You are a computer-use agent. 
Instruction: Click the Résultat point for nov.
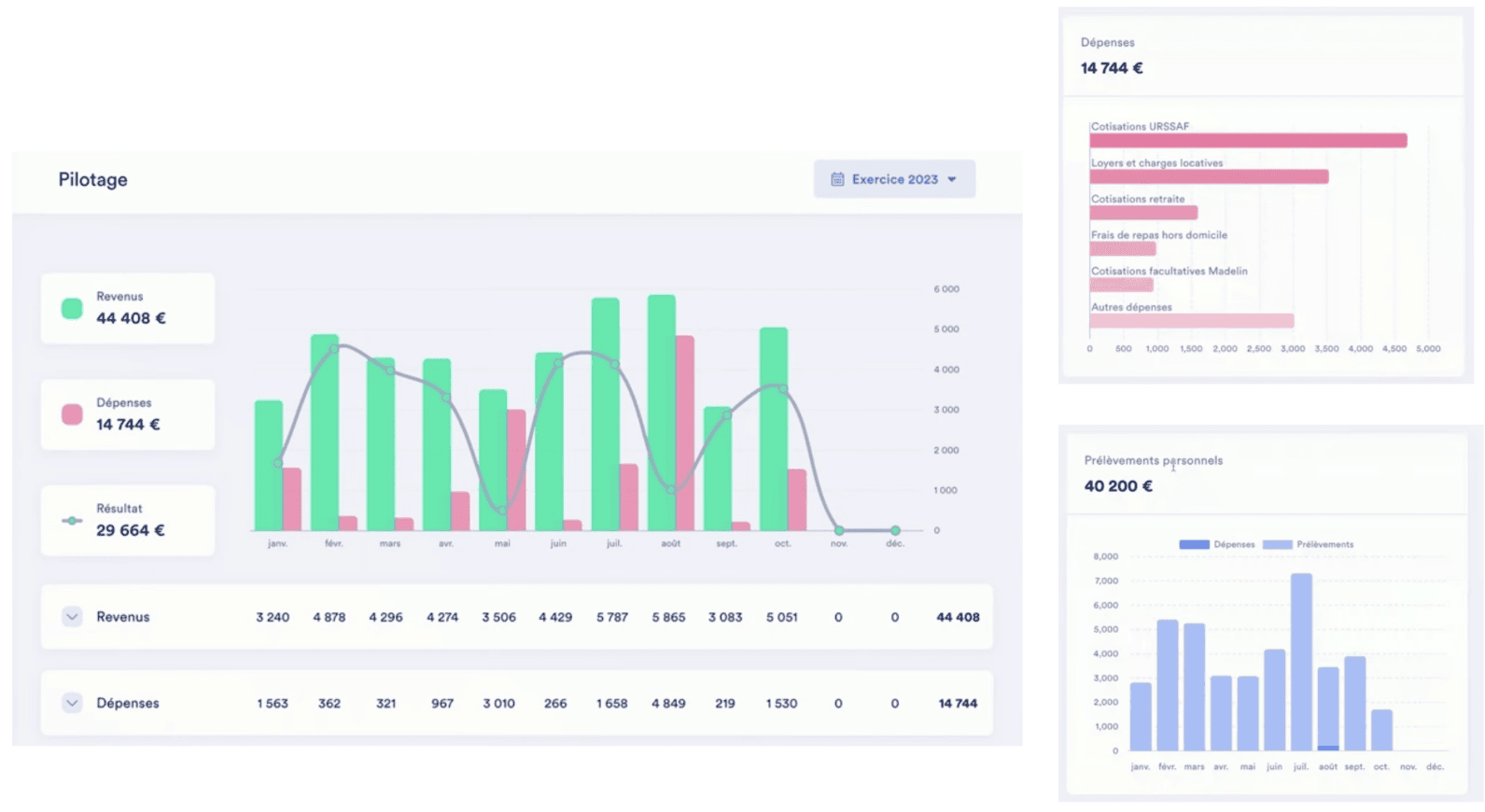(x=839, y=530)
